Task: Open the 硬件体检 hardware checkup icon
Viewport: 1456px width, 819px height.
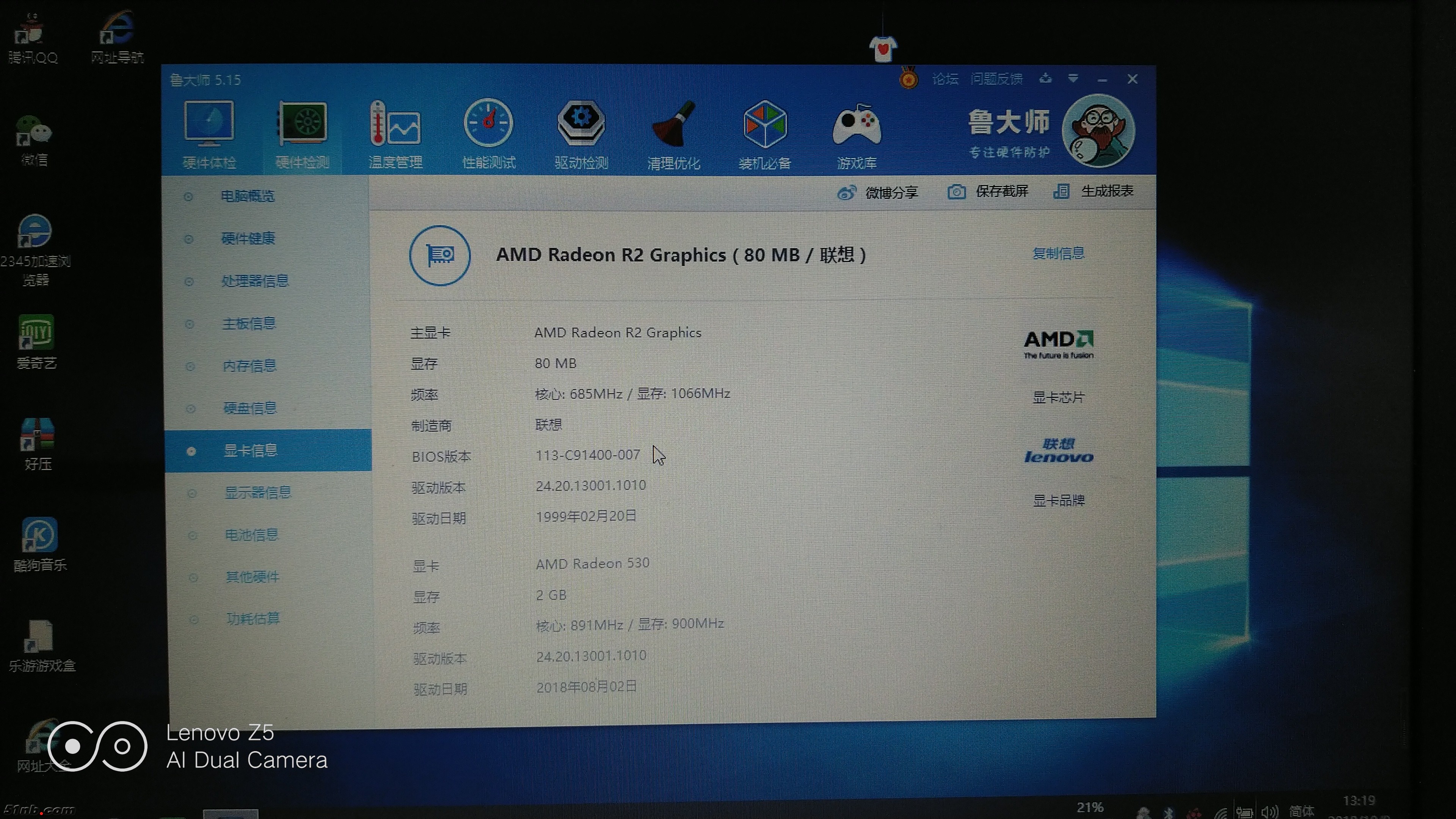Action: pyautogui.click(x=209, y=127)
